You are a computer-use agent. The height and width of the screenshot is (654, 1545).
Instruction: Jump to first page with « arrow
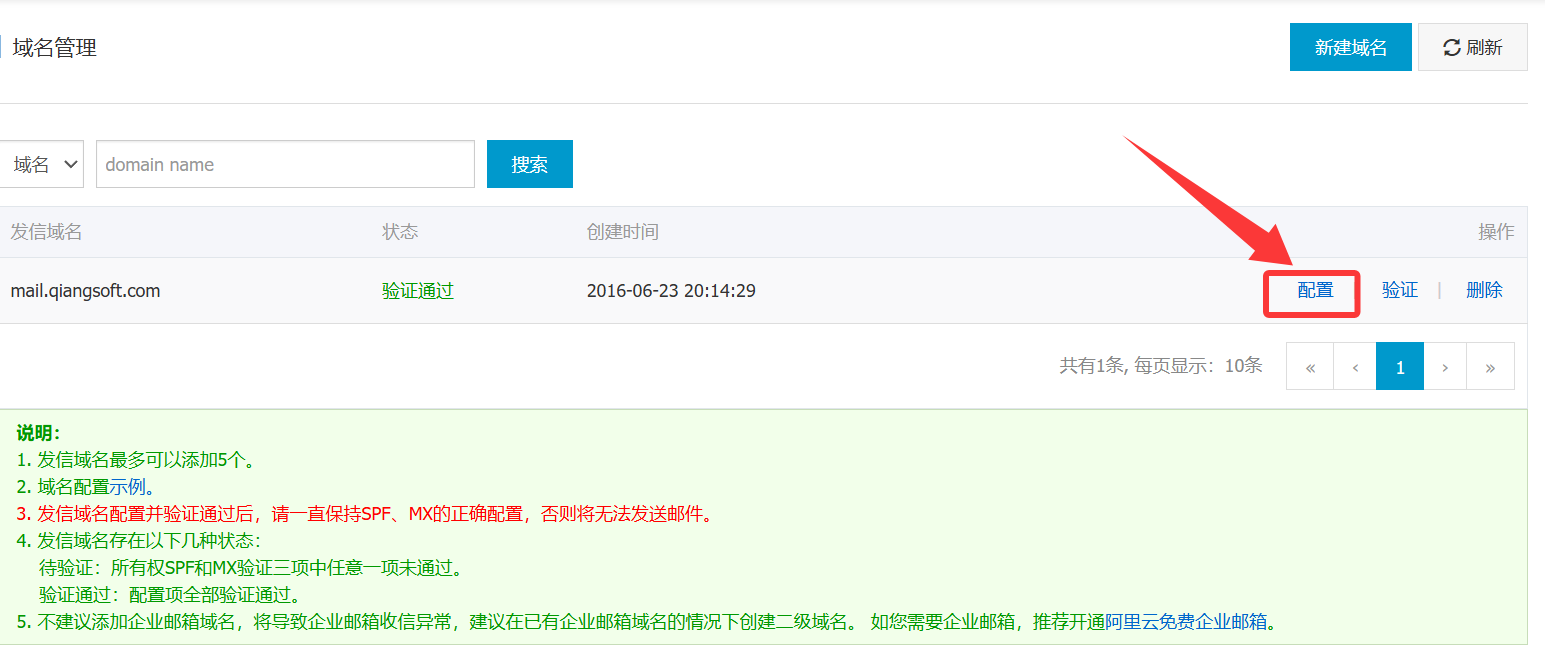pyautogui.click(x=1310, y=367)
